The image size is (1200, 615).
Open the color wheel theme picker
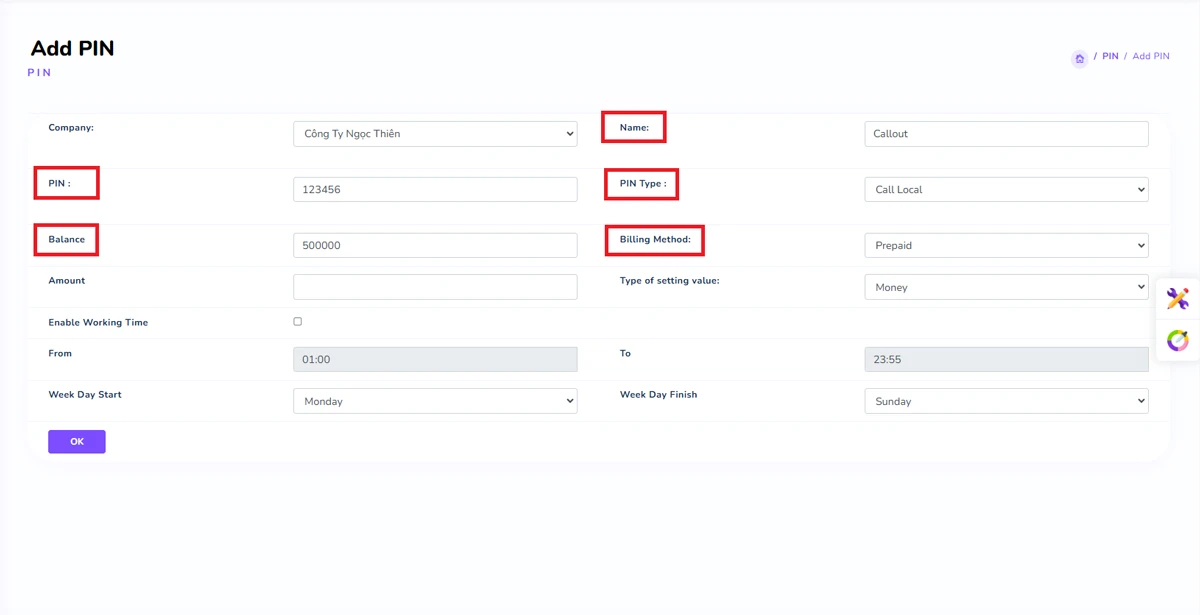point(1177,340)
